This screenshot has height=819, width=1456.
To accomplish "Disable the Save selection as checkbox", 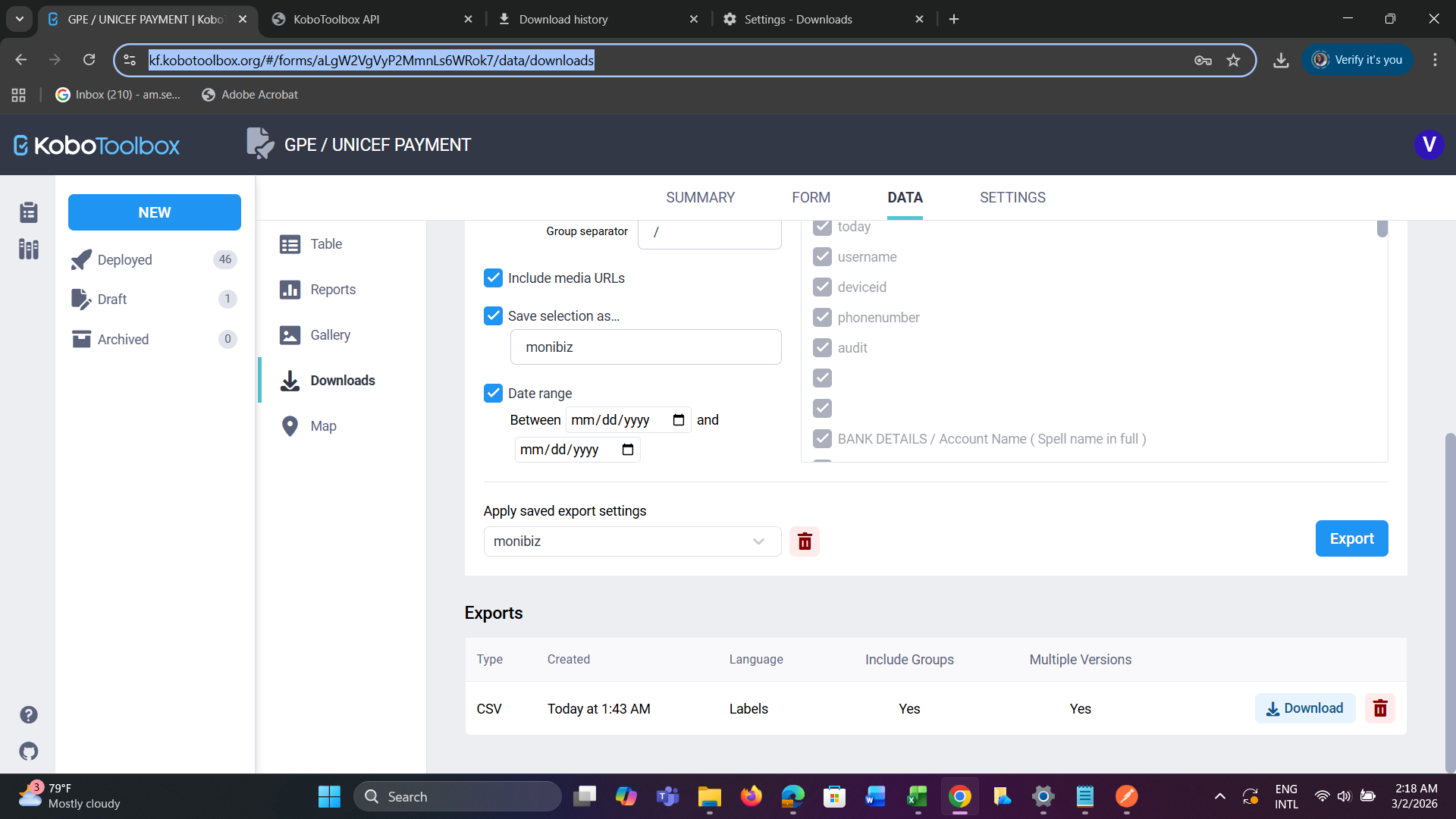I will point(493,315).
